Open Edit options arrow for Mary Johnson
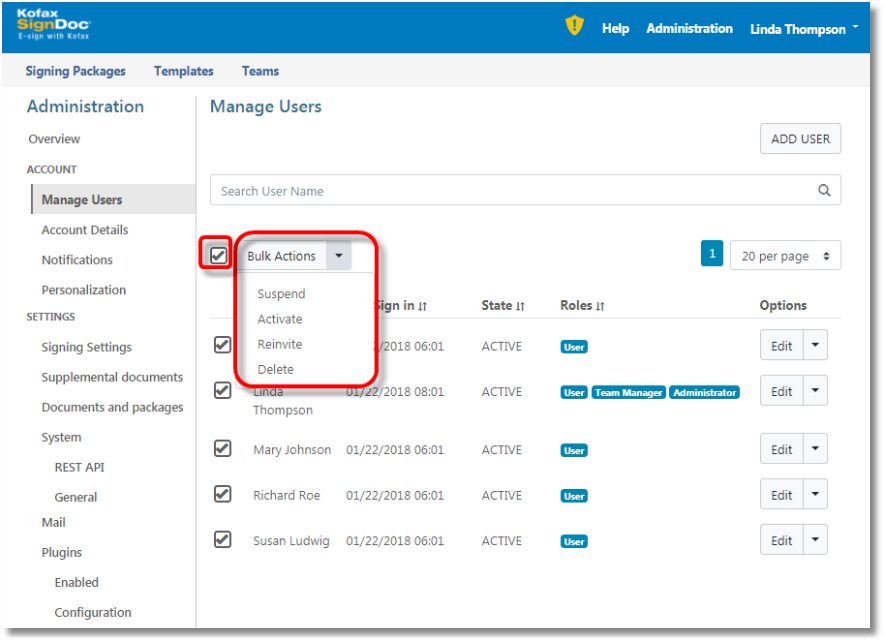 tap(816, 450)
